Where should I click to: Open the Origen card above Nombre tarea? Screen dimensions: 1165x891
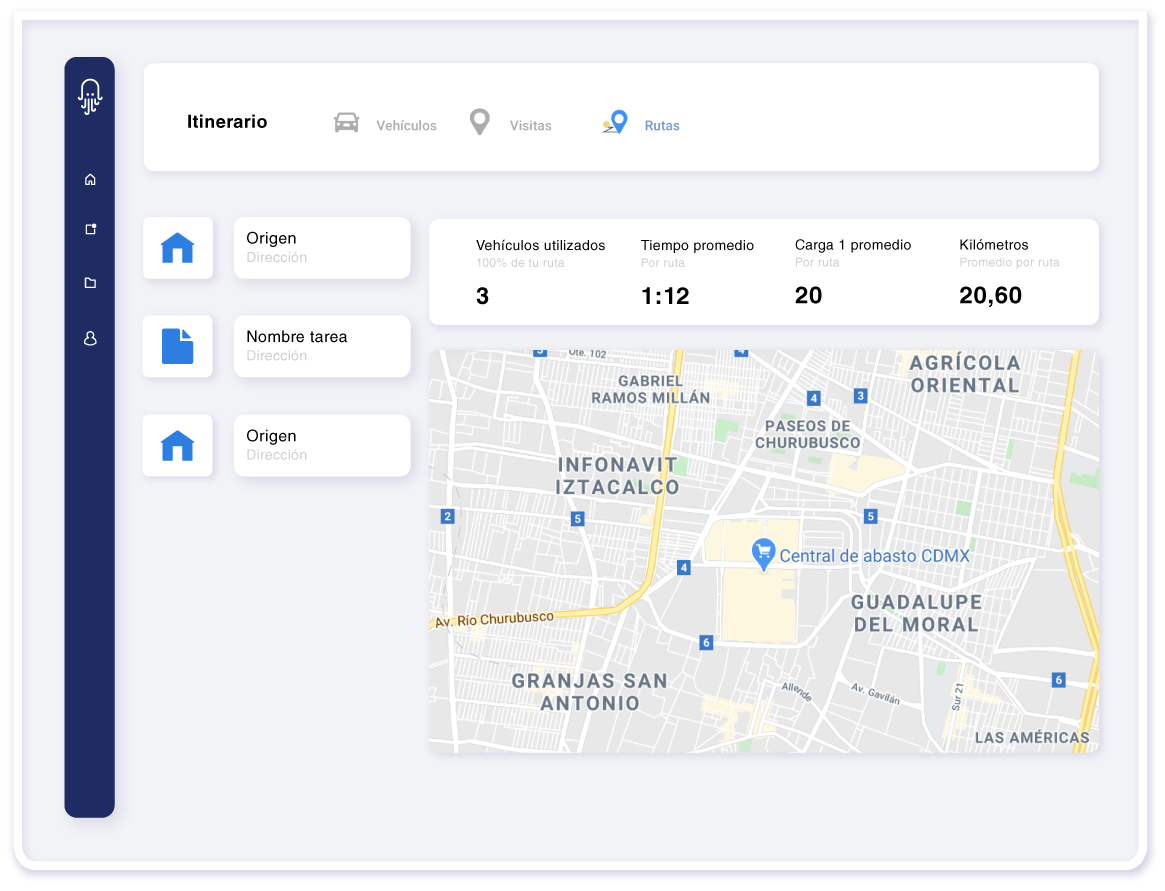322,248
